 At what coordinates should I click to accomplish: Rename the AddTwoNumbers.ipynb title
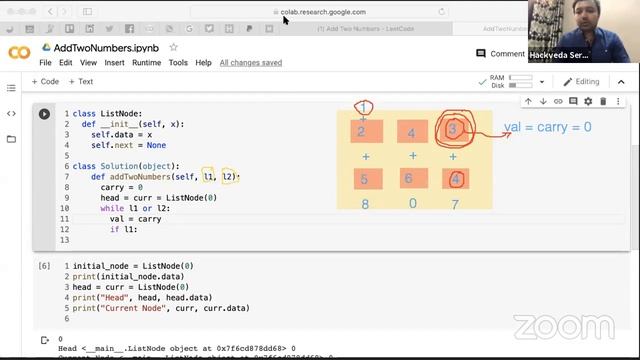106,48
